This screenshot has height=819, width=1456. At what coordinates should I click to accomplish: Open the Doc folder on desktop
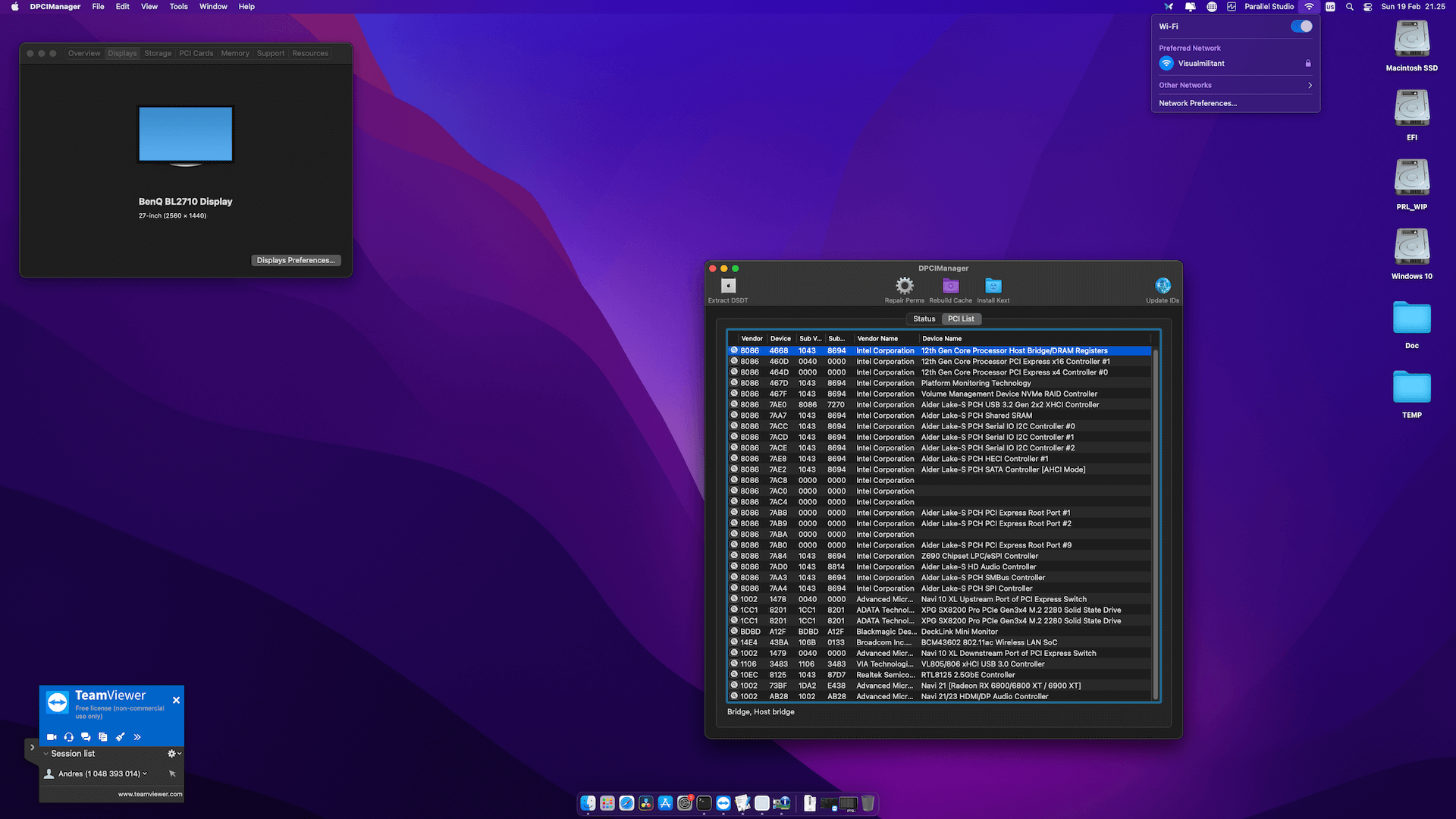(1412, 318)
